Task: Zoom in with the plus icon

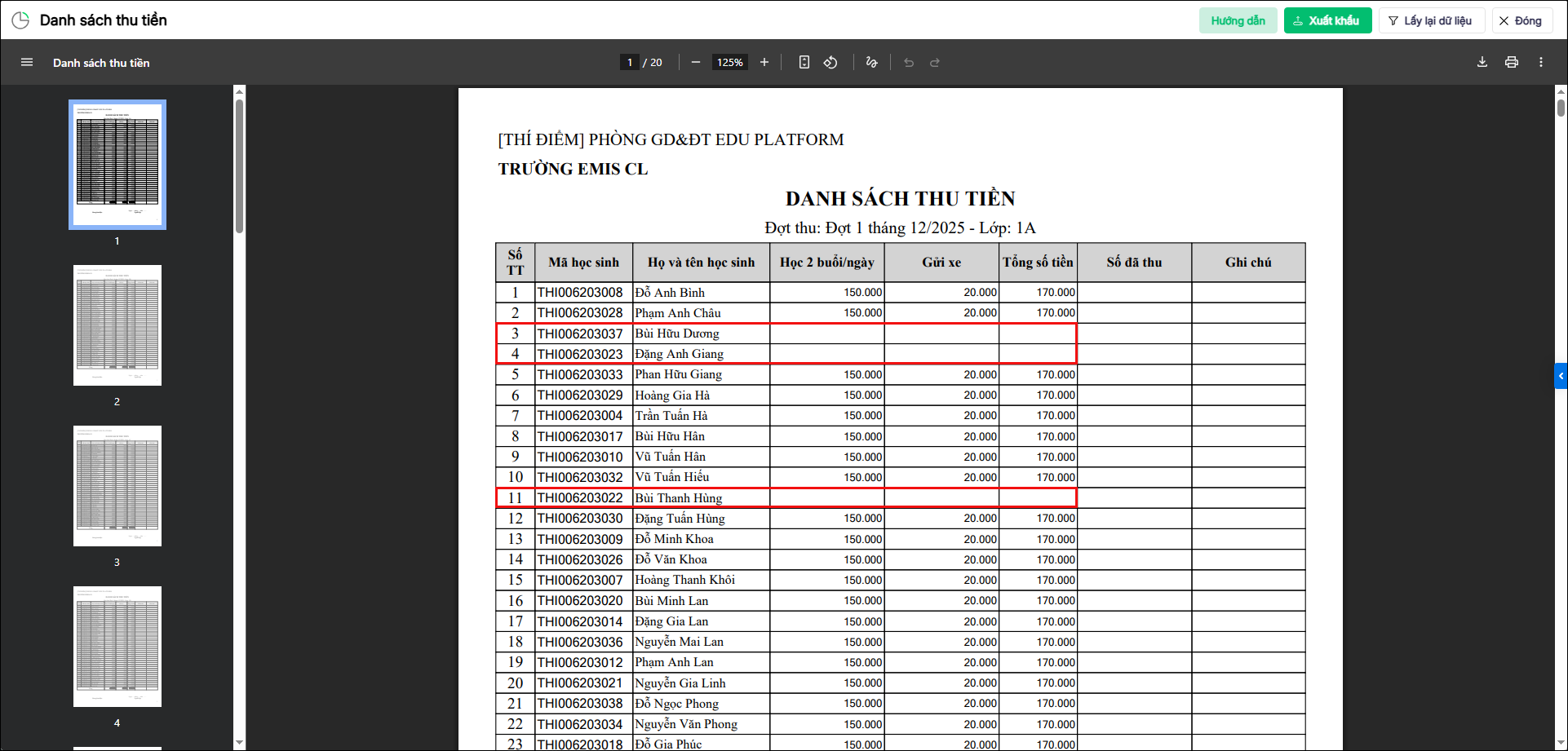Action: [x=764, y=63]
